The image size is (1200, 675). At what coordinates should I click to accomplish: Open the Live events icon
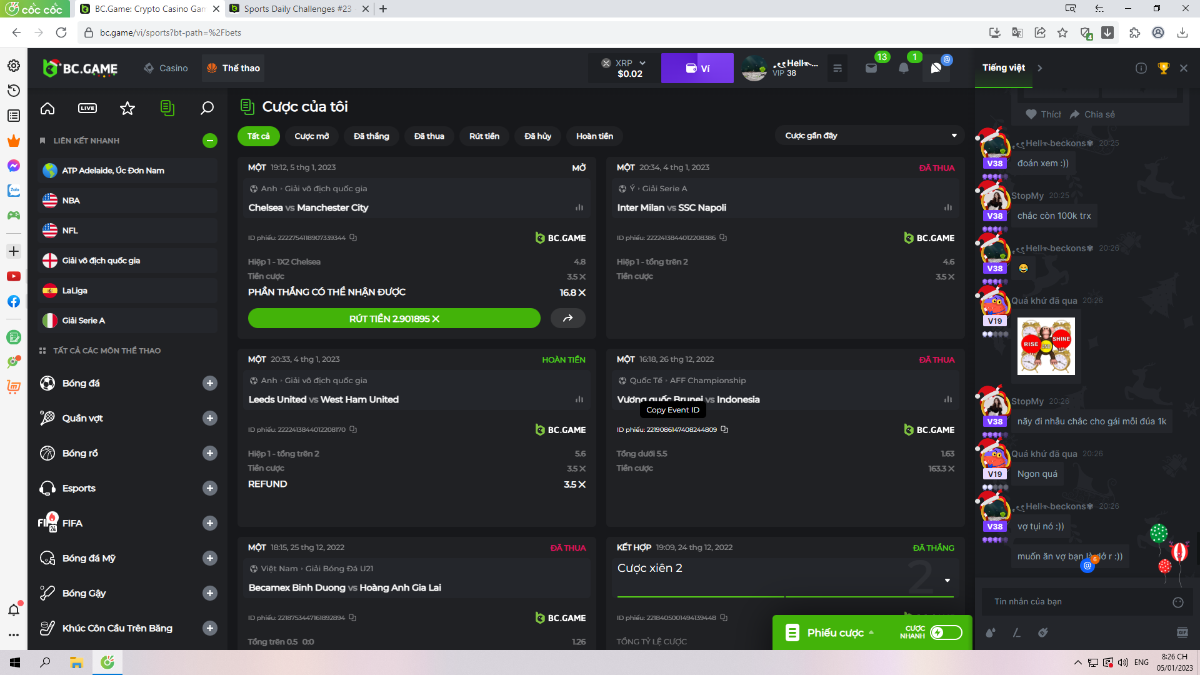click(87, 108)
